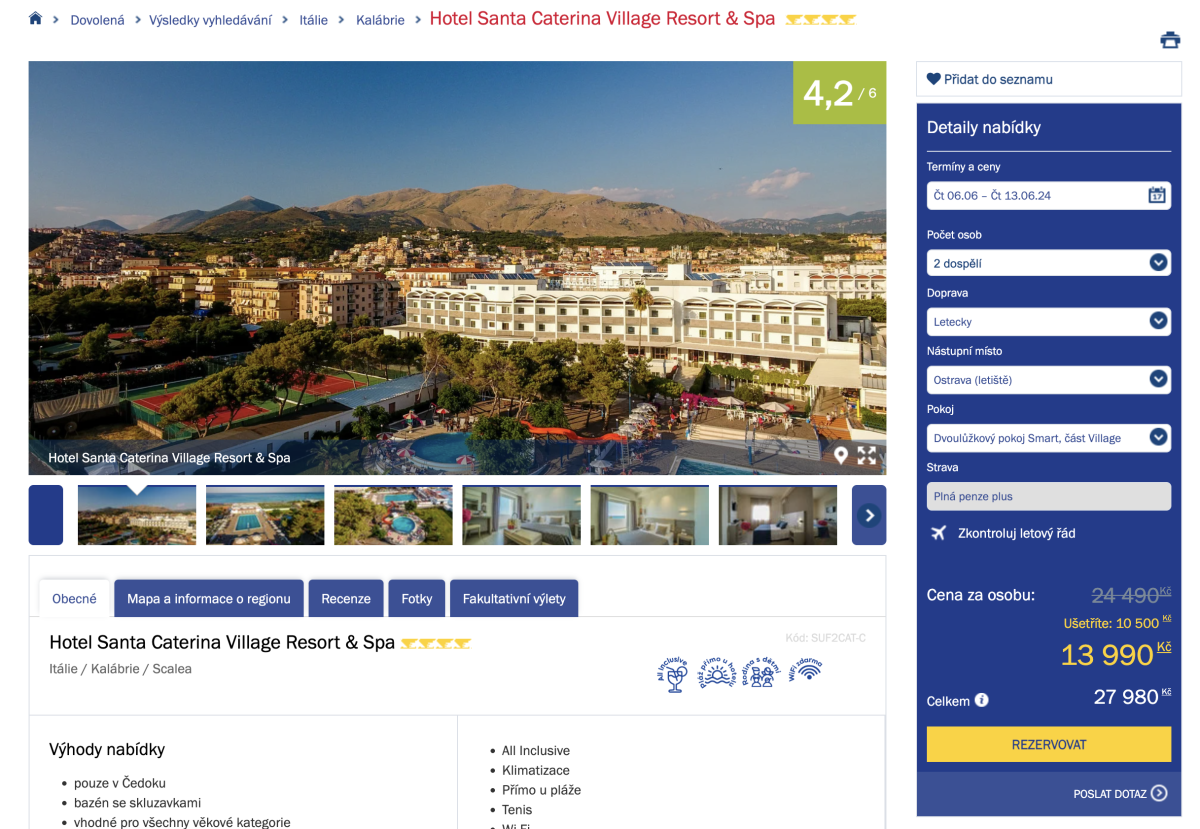Print the page using printer icon
Image resolution: width=1200 pixels, height=829 pixels.
1170,40
